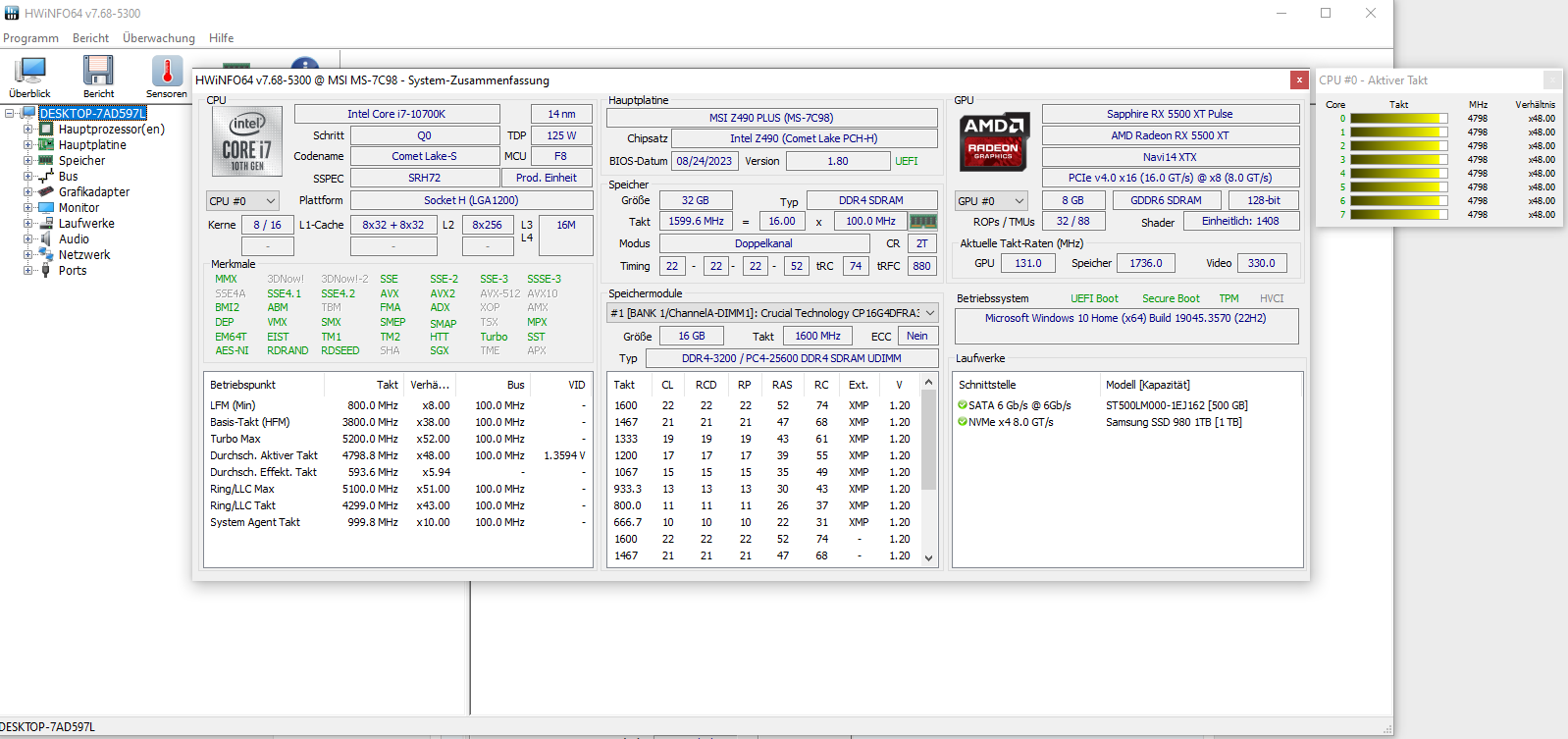Click the DDR4-3200 / PC4-25600 type field
Image resolution: width=1568 pixels, height=739 pixels.
pos(791,358)
